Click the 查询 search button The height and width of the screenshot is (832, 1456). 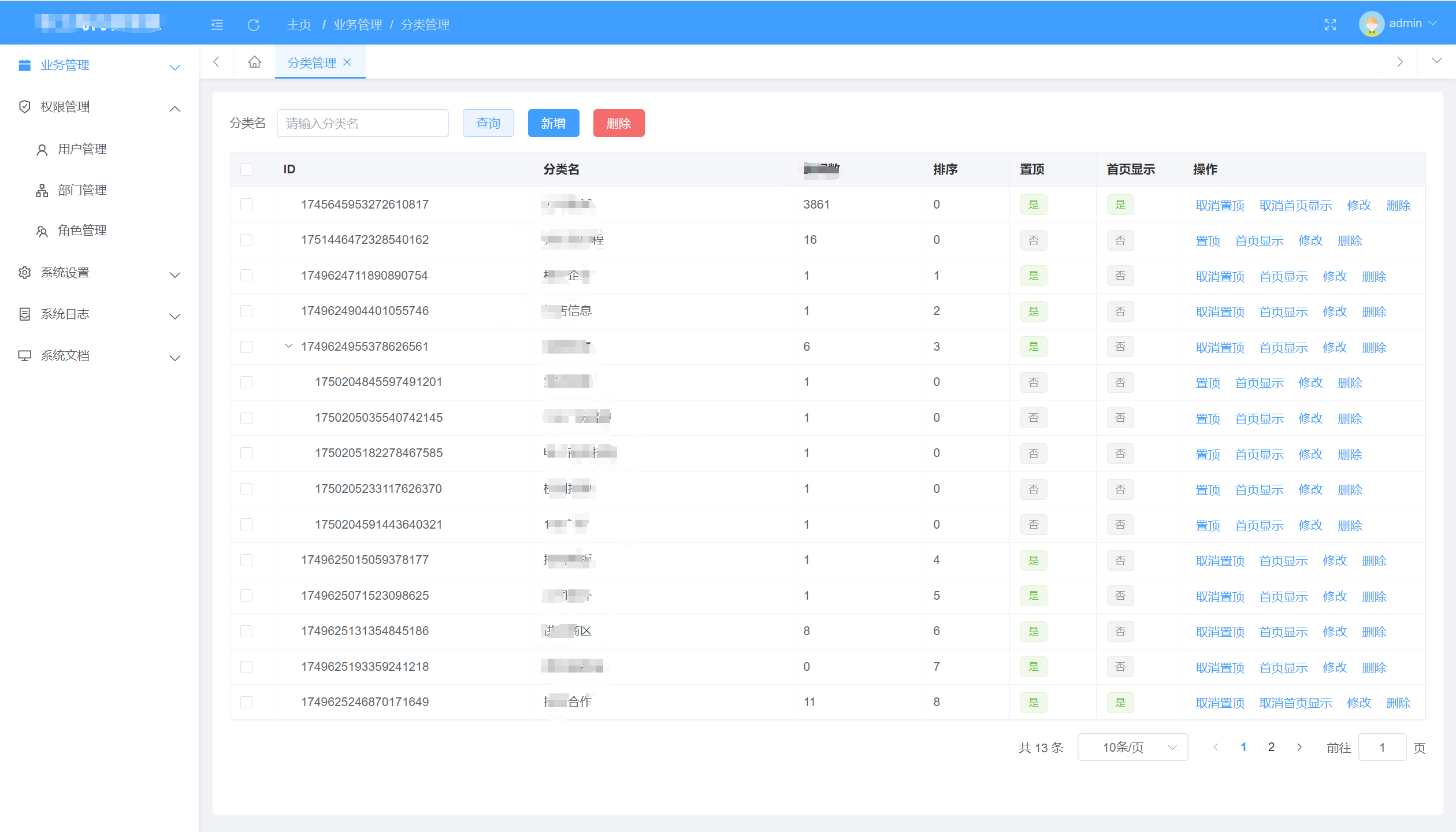point(488,123)
